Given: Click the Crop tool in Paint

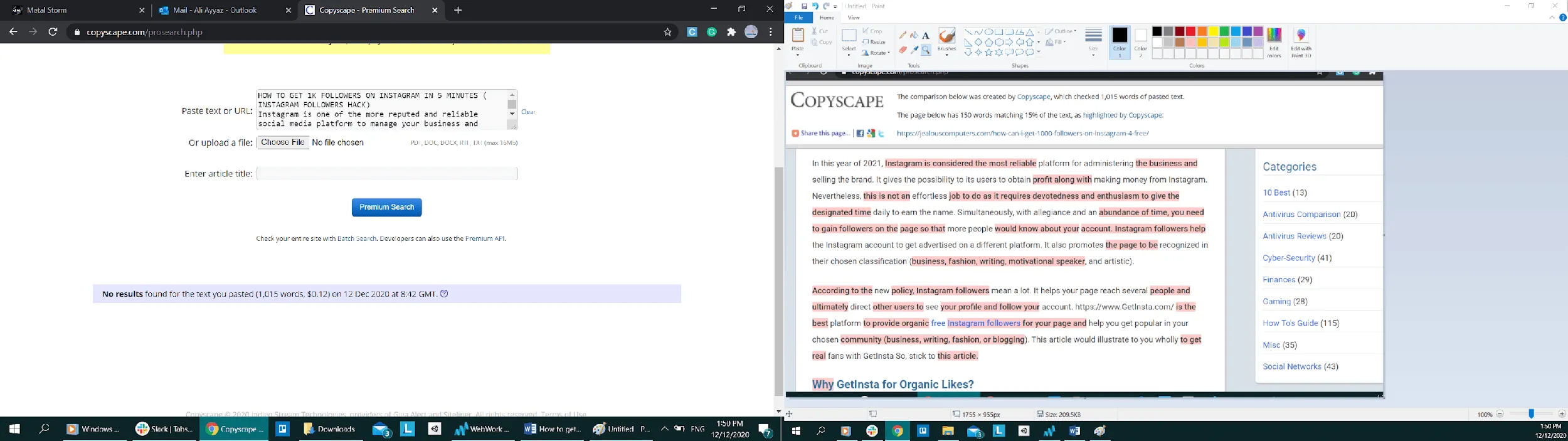Looking at the screenshot, I should click(873, 31).
